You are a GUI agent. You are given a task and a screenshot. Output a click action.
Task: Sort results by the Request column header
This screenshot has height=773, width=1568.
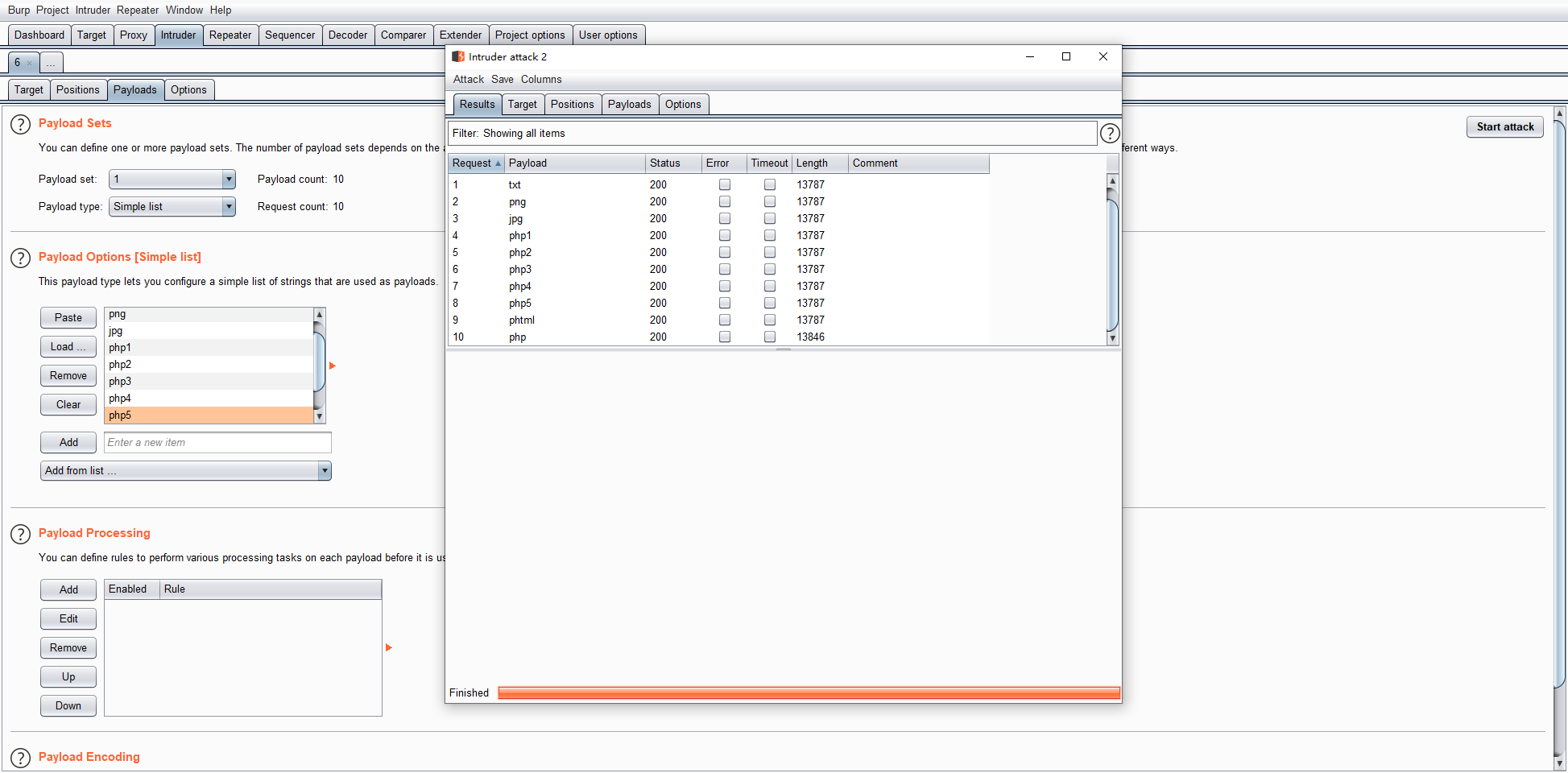coord(476,163)
